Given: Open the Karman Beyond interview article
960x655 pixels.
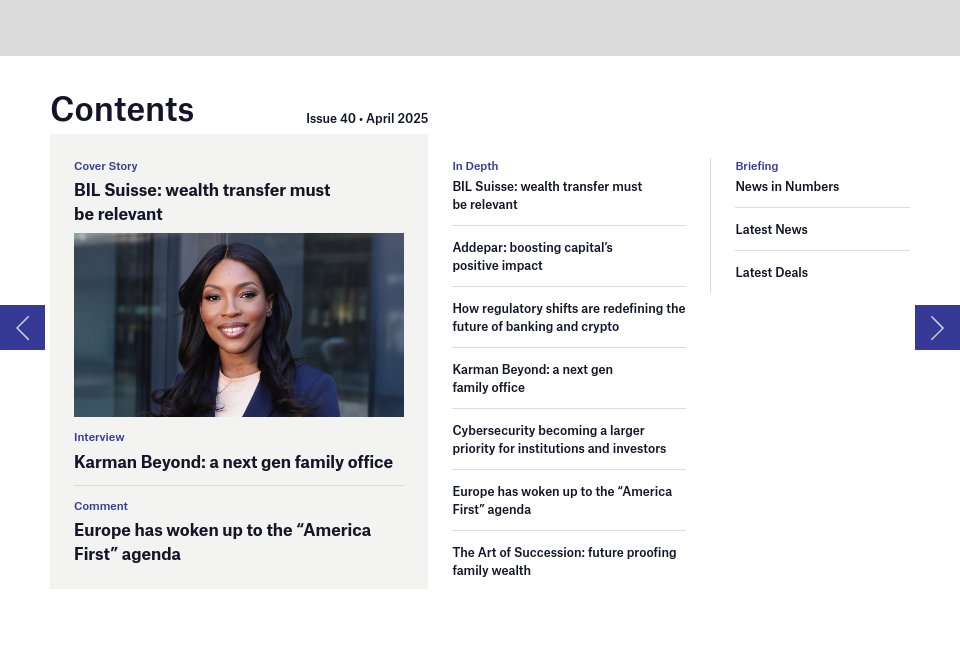Looking at the screenshot, I should (x=233, y=462).
